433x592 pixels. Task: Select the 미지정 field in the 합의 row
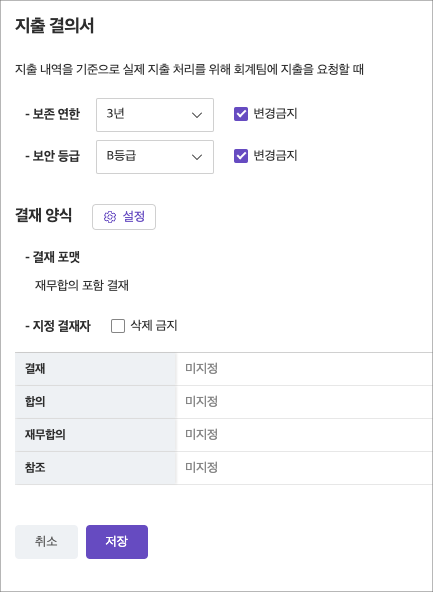(305, 402)
